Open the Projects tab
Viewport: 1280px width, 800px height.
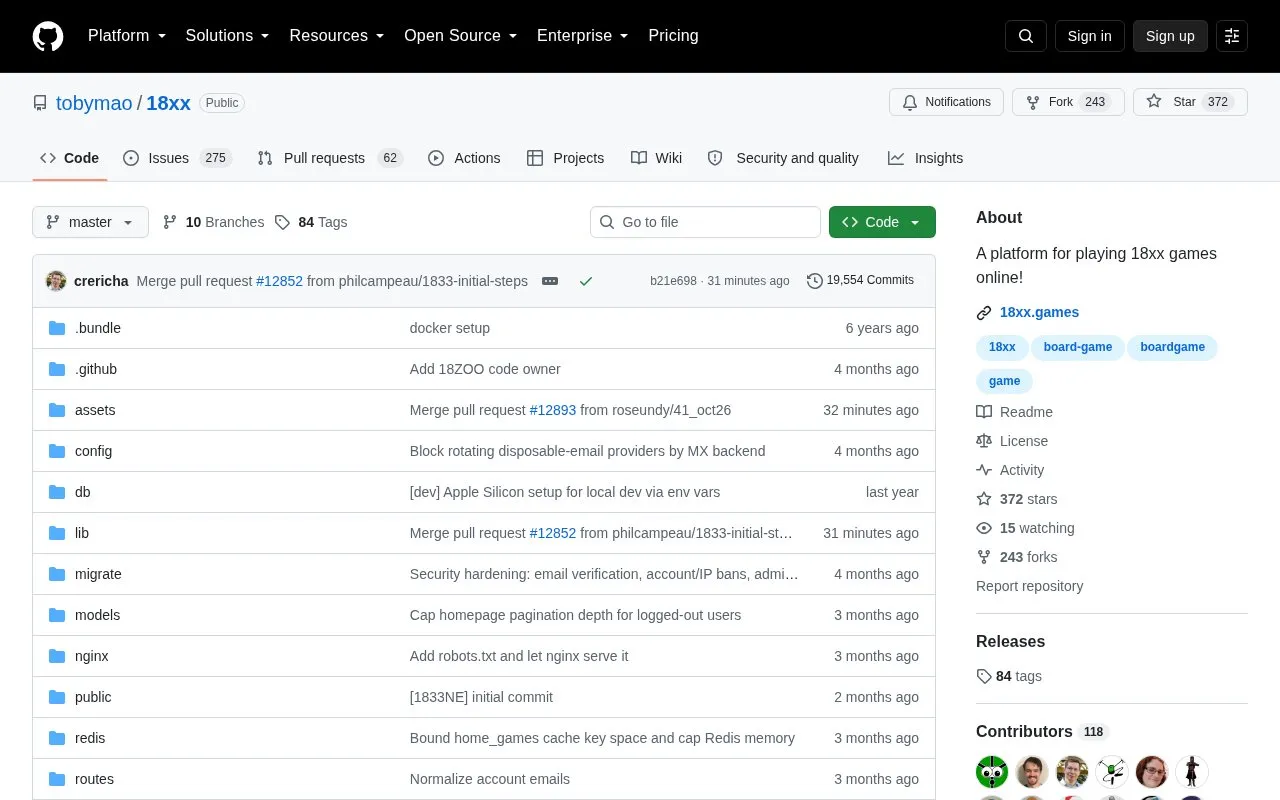(x=566, y=158)
